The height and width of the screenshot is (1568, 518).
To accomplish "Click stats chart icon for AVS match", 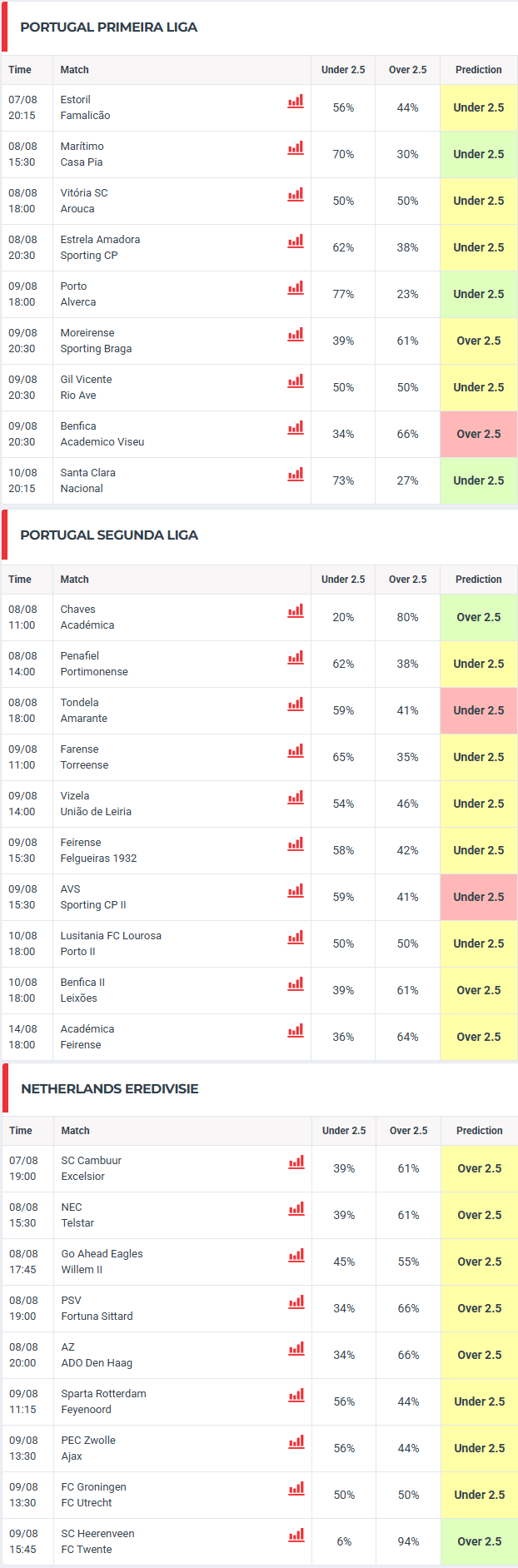I will click(296, 890).
